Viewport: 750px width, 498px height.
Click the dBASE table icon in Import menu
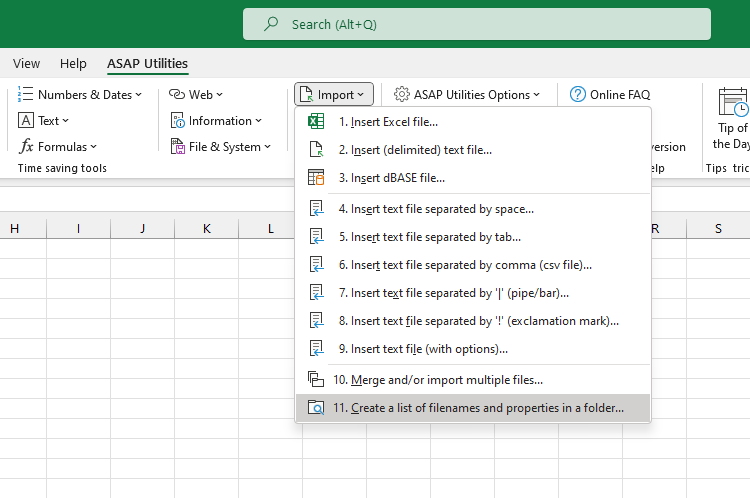click(316, 177)
